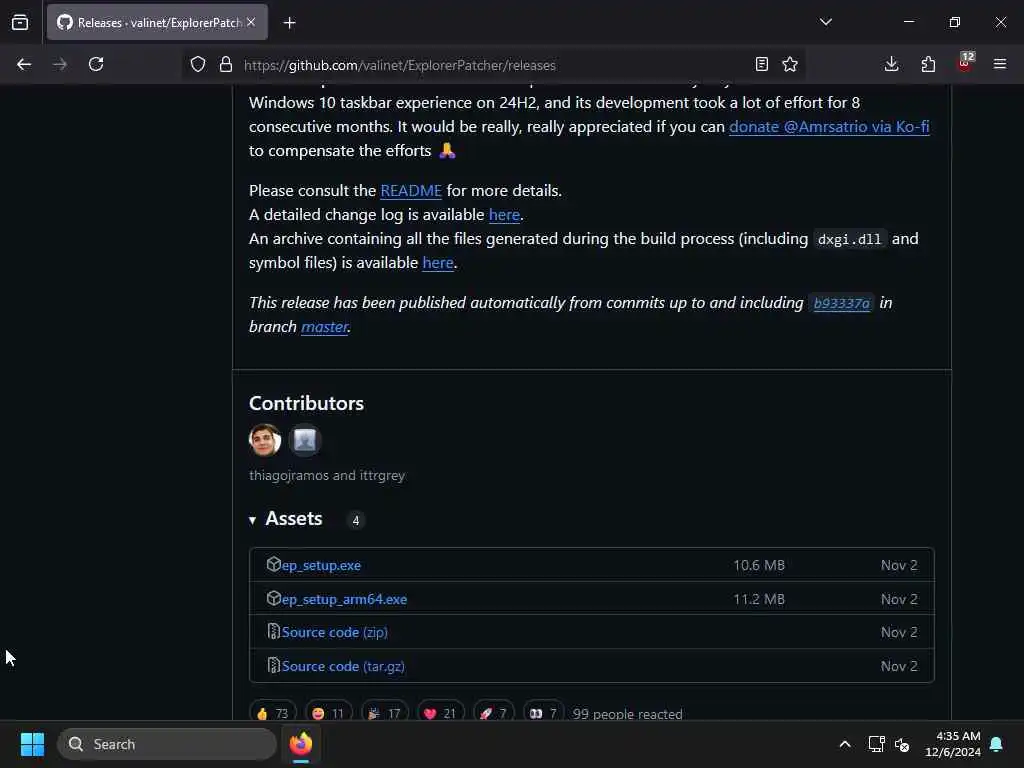Open network status tray icon

[x=876, y=744]
